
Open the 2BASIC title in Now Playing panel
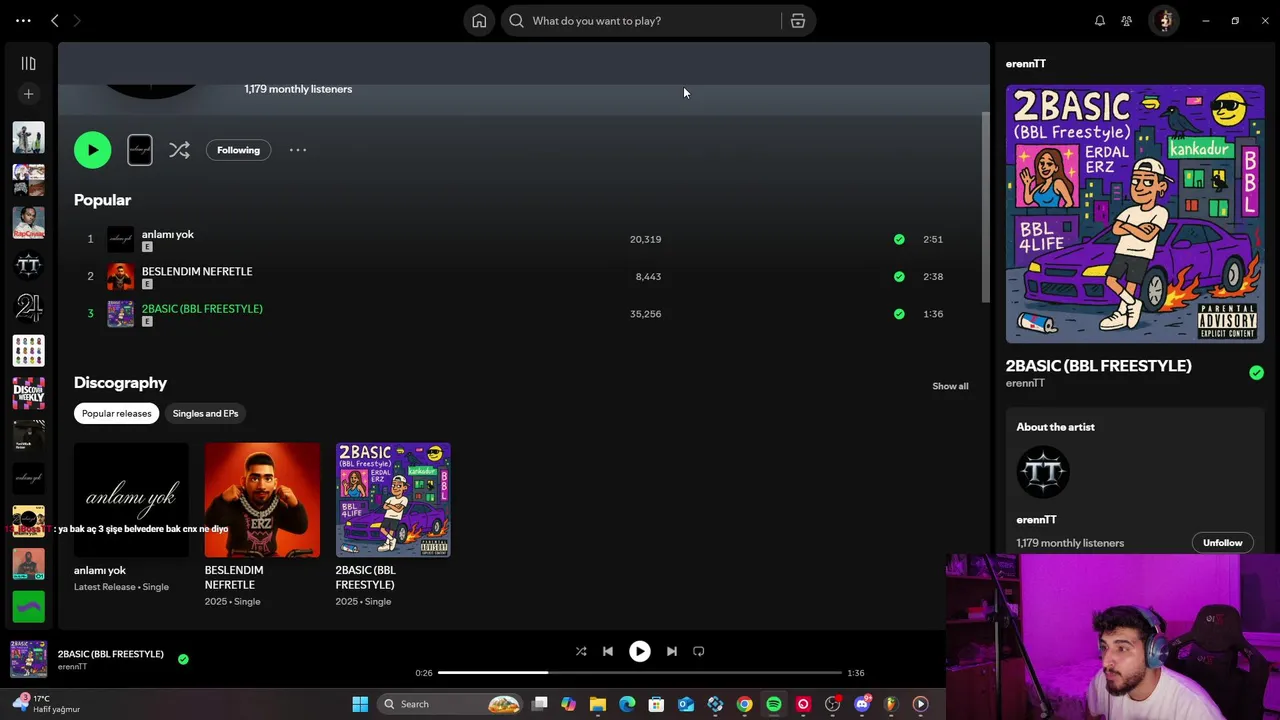[1098, 366]
